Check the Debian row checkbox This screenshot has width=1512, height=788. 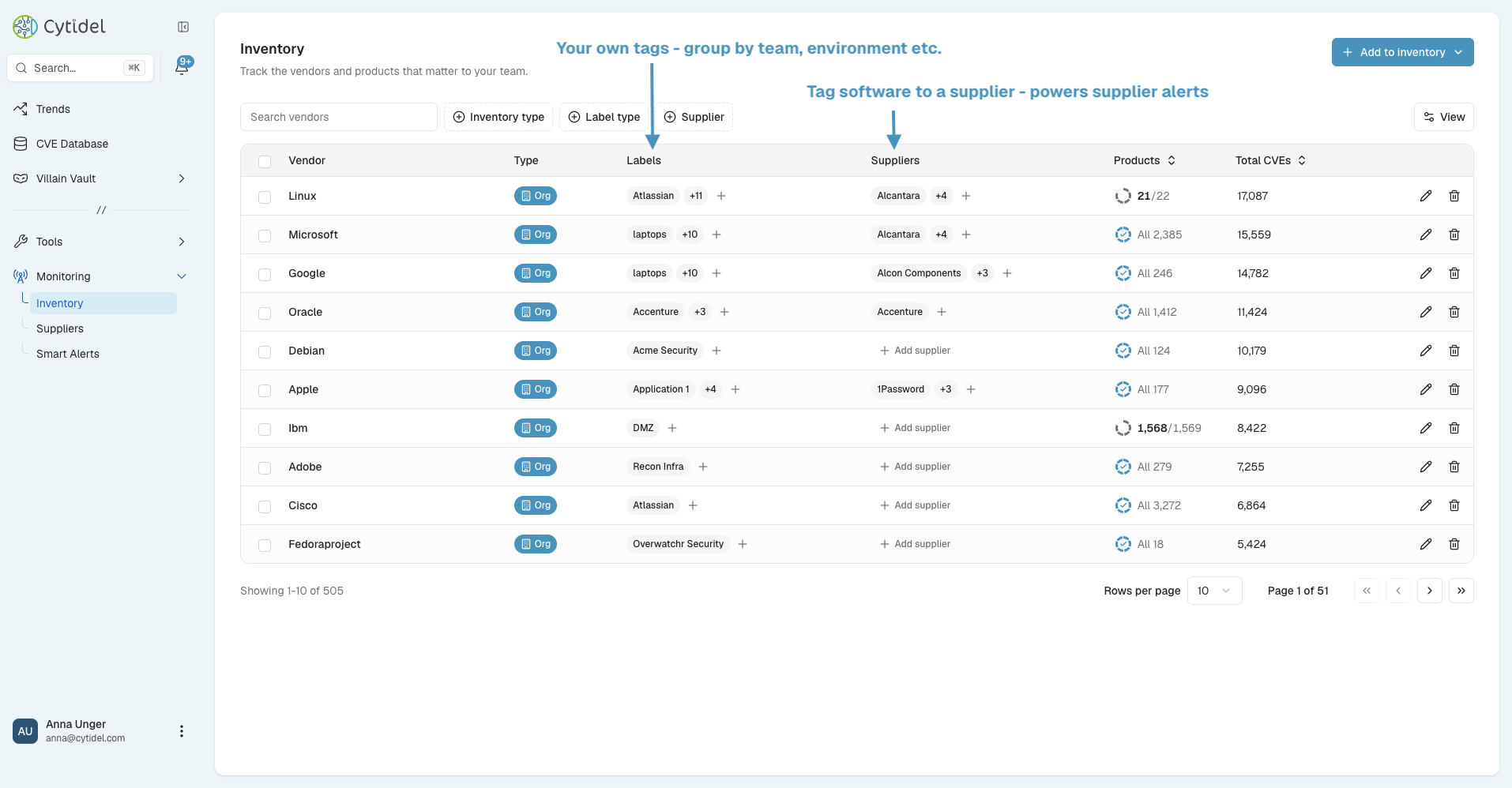[x=265, y=352]
